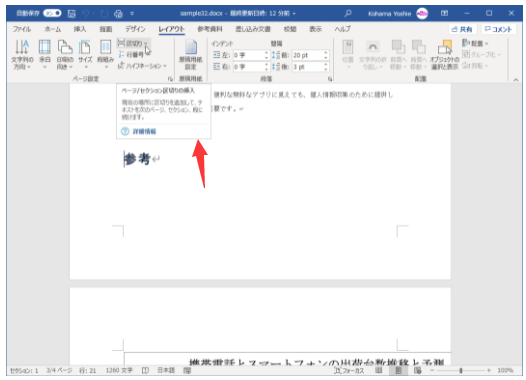Image resolution: width=526 pixels, height=380 pixels.
Task: Decrease the right indent with its down arrow
Action: coord(267,69)
